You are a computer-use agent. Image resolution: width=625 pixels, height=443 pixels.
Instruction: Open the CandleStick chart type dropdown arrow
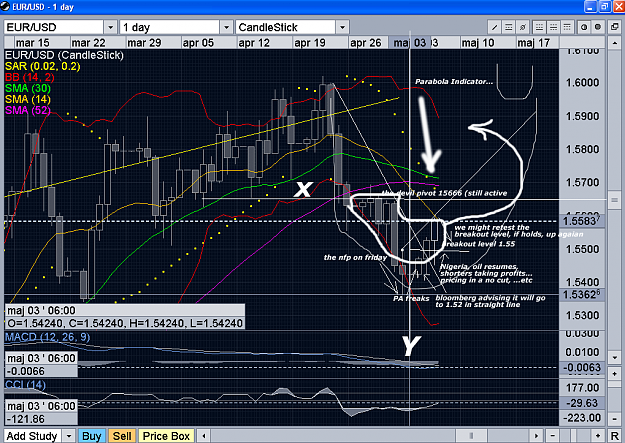coord(342,27)
